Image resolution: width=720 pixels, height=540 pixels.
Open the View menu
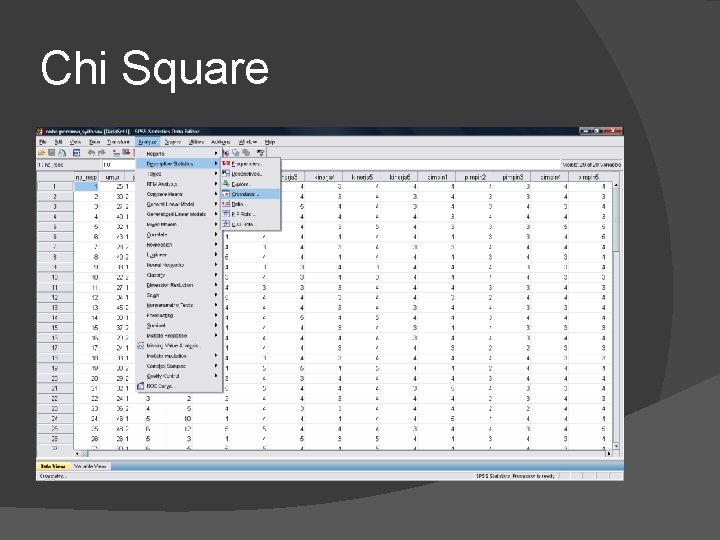point(75,142)
